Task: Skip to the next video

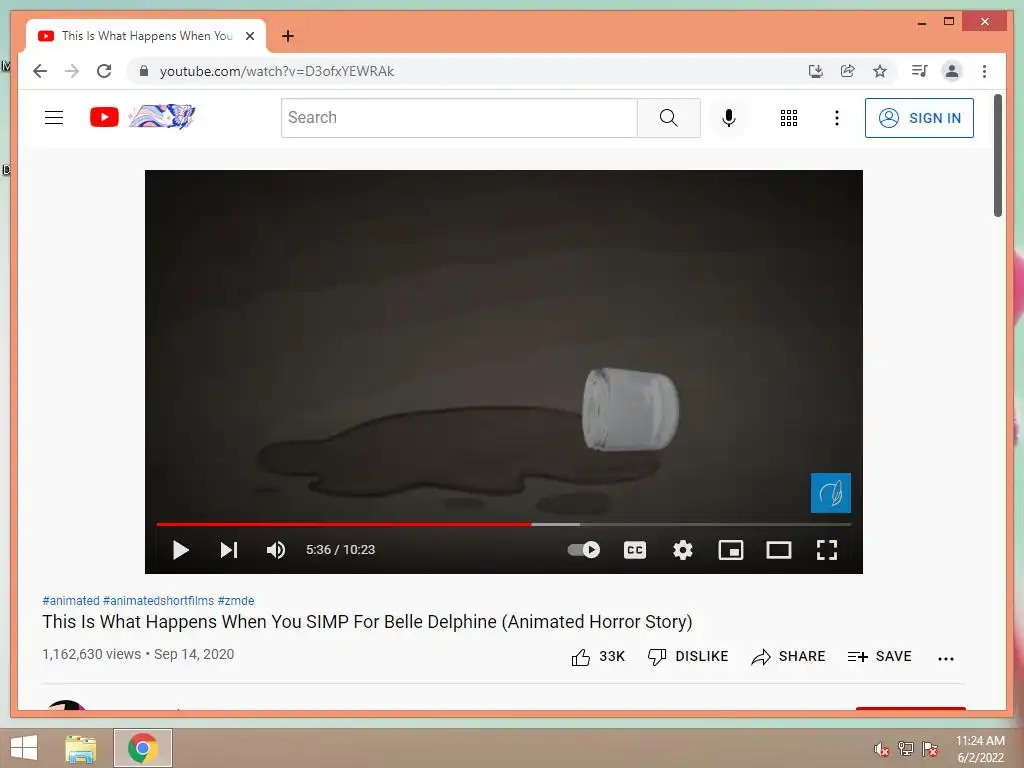Action: point(229,550)
